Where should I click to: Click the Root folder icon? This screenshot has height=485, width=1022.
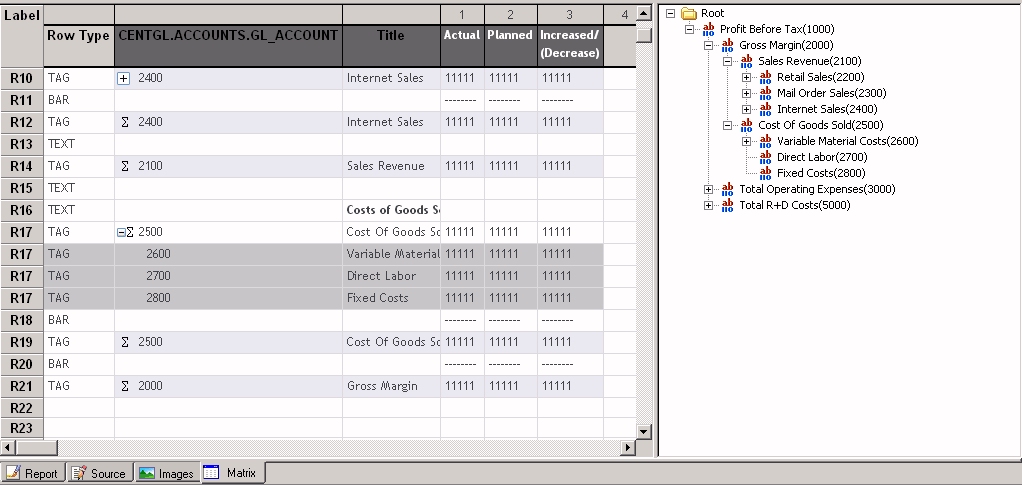coord(689,13)
